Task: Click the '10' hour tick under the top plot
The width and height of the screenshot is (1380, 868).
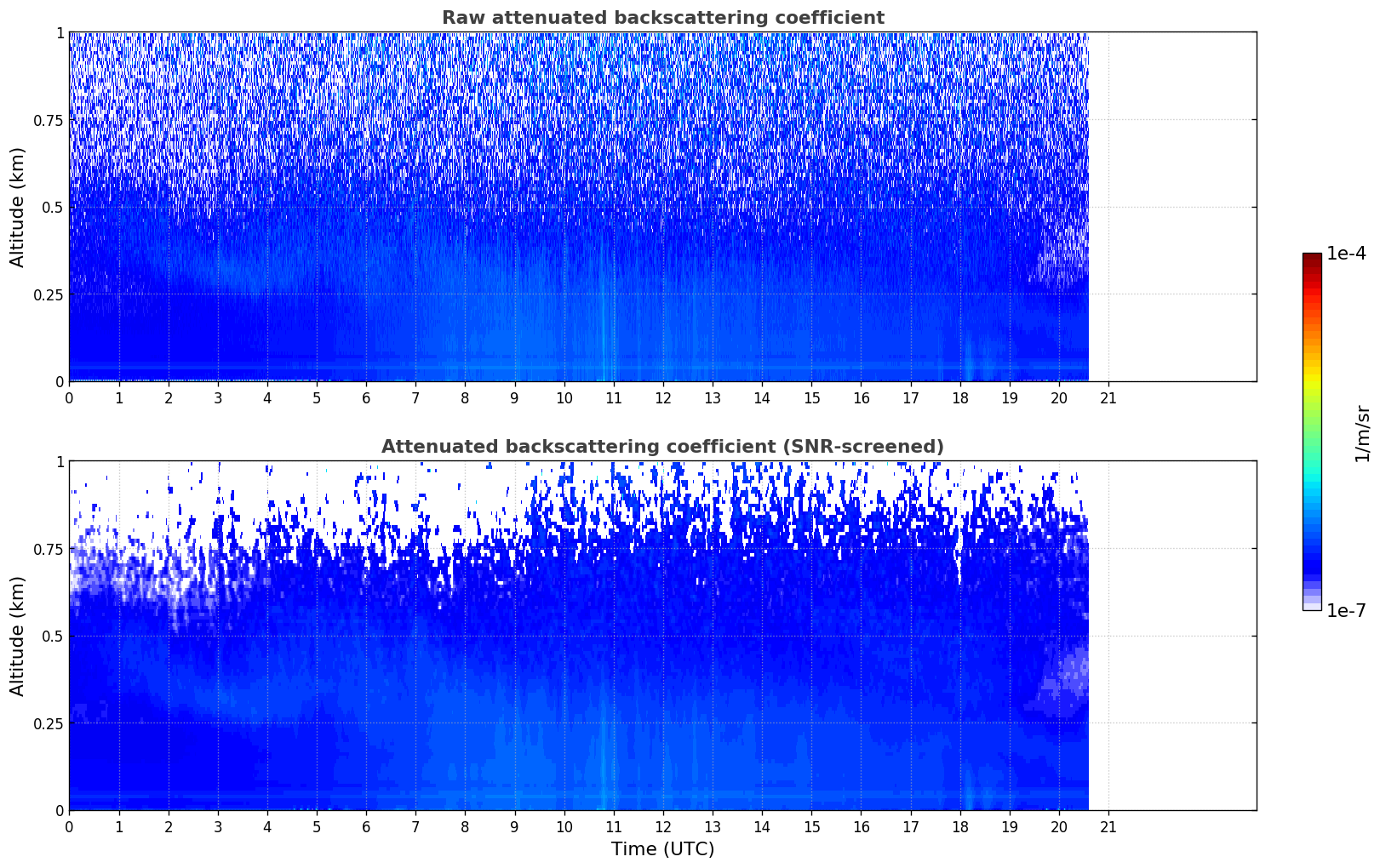Action: [x=564, y=397]
